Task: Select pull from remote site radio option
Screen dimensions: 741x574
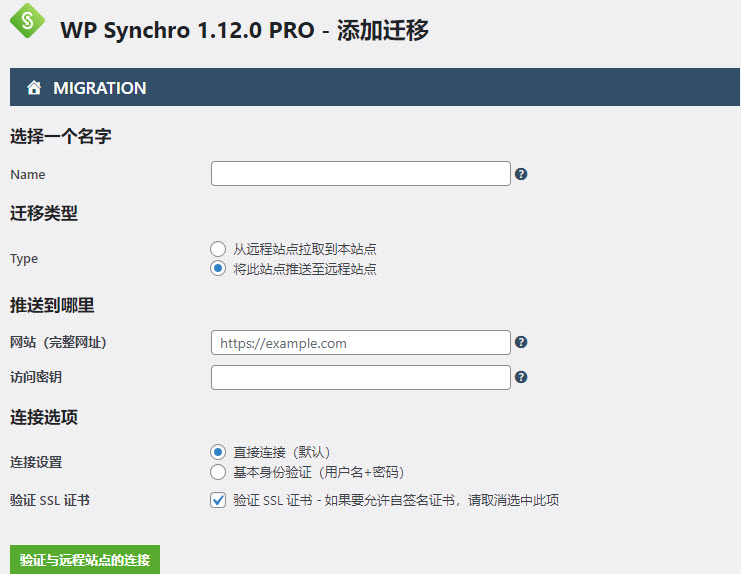Action: coord(218,248)
